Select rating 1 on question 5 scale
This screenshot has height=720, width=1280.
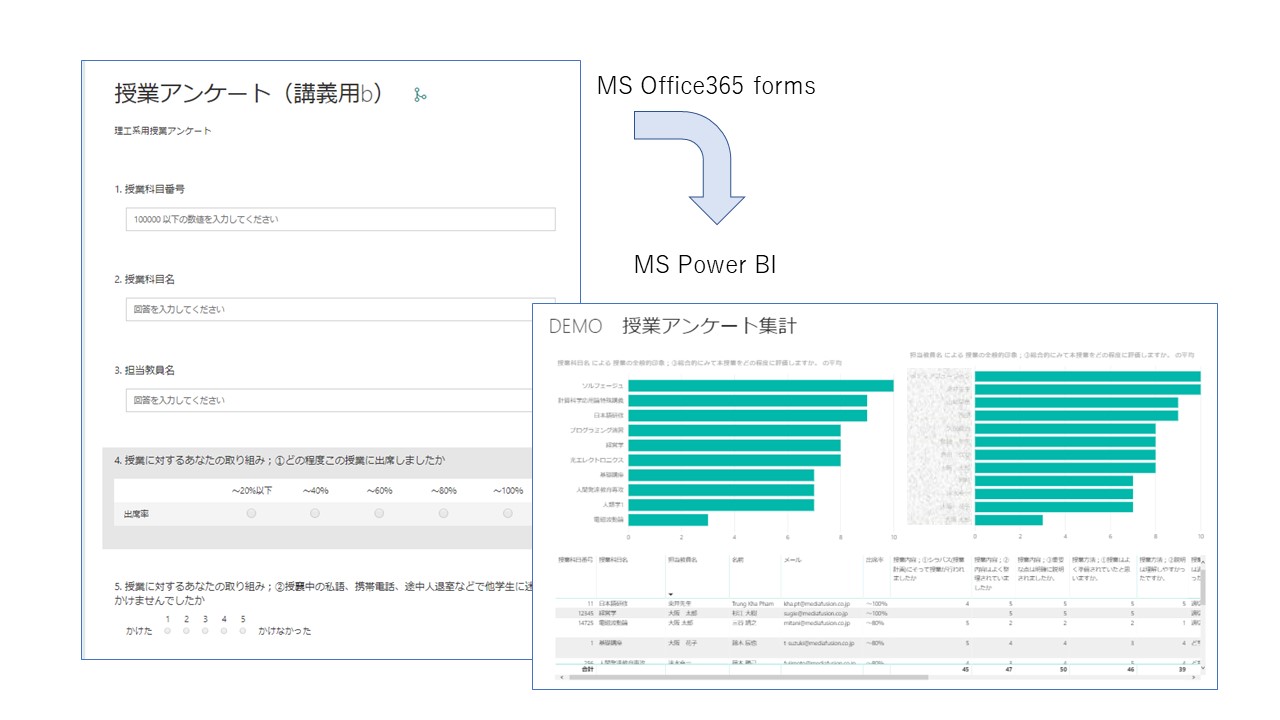click(167, 631)
